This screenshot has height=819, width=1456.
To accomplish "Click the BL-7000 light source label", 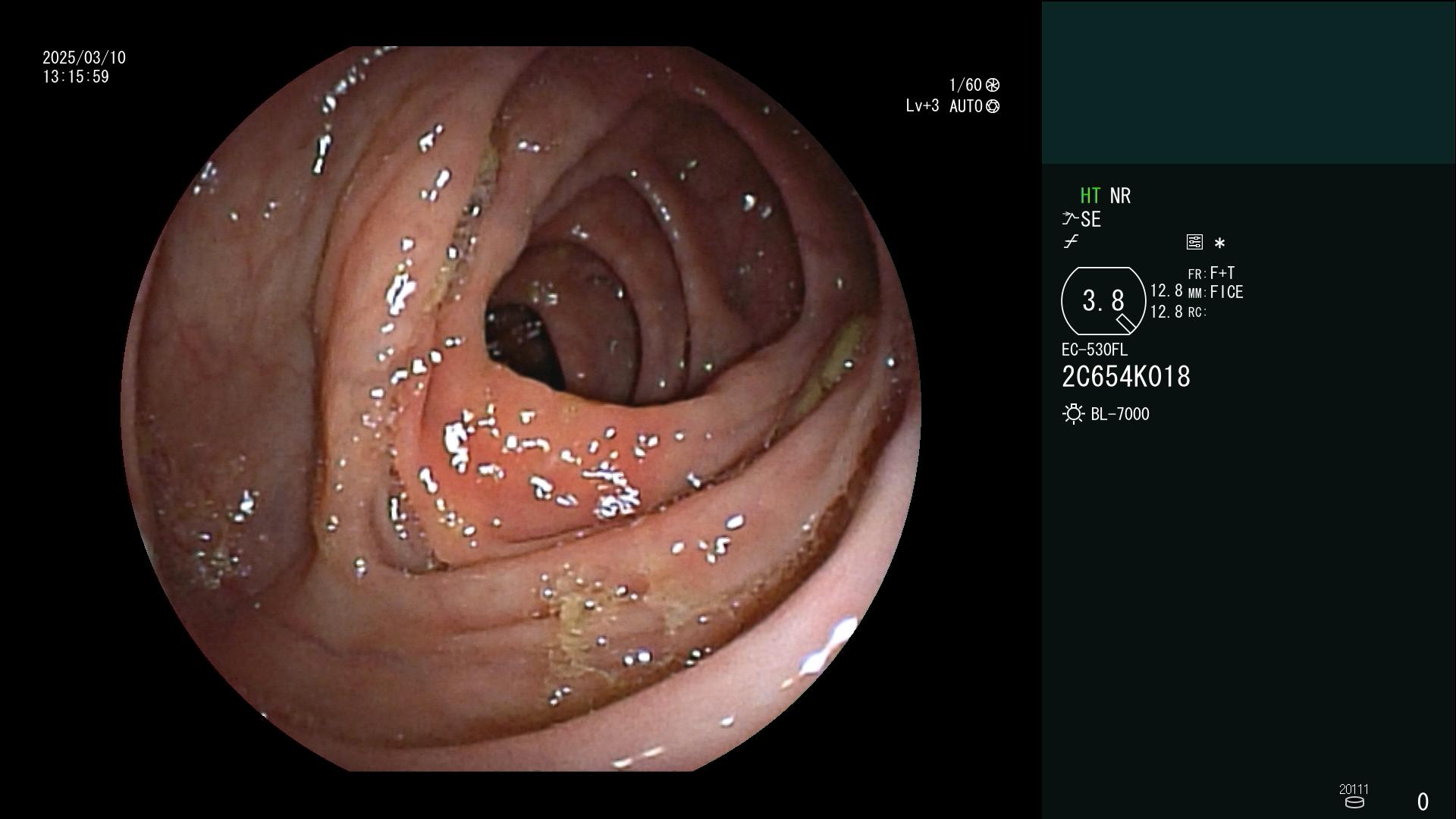I will 1120,414.
